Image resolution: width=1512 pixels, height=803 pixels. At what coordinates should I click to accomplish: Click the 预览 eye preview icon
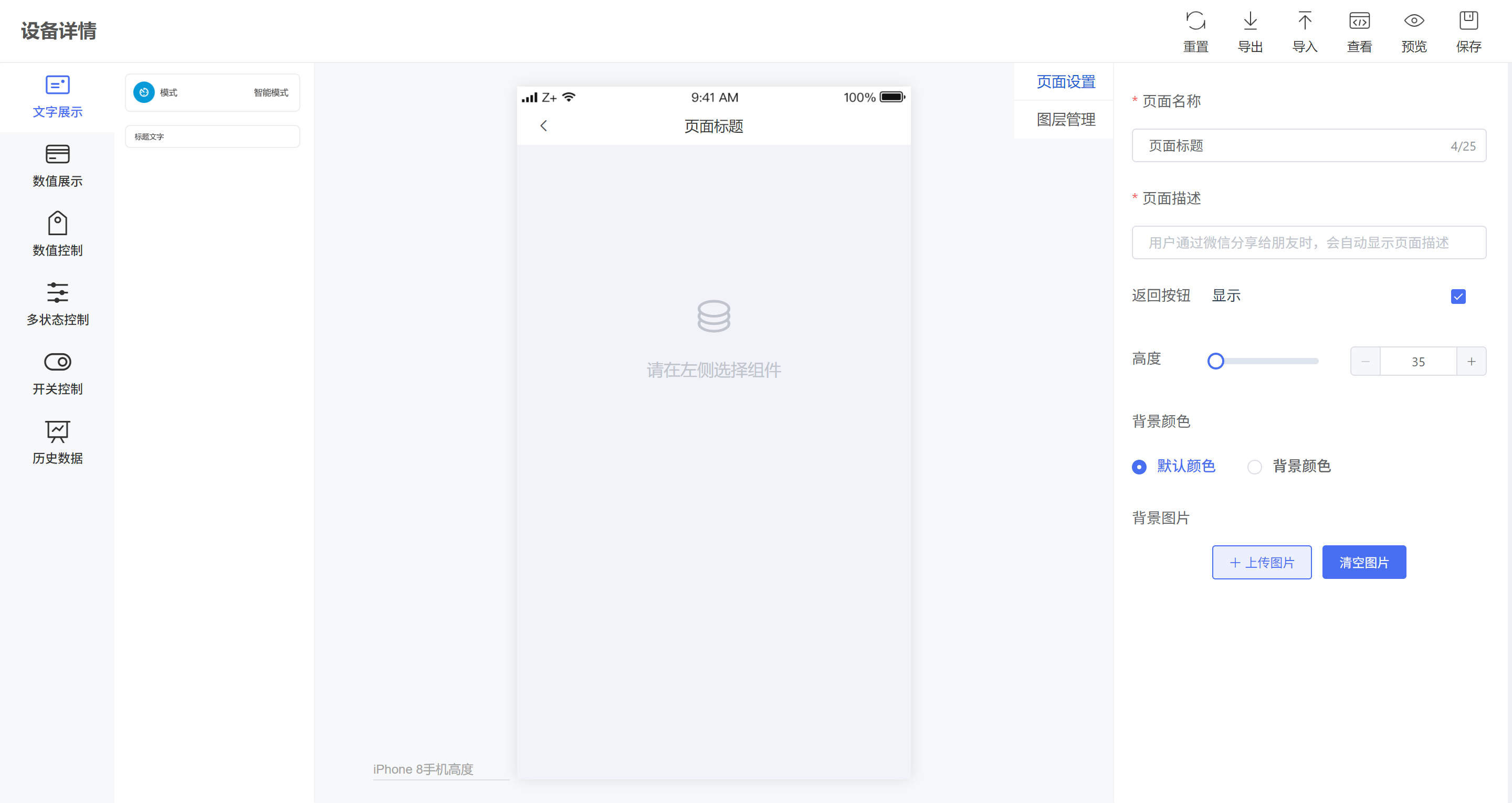tap(1413, 20)
